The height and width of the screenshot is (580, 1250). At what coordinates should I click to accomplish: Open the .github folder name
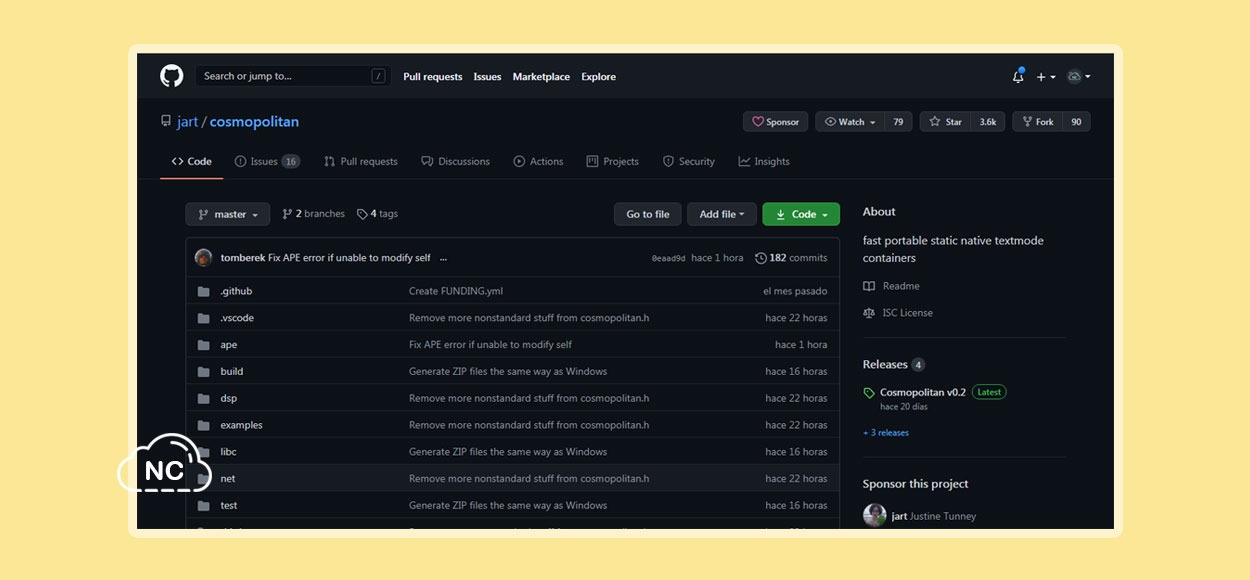pos(236,291)
